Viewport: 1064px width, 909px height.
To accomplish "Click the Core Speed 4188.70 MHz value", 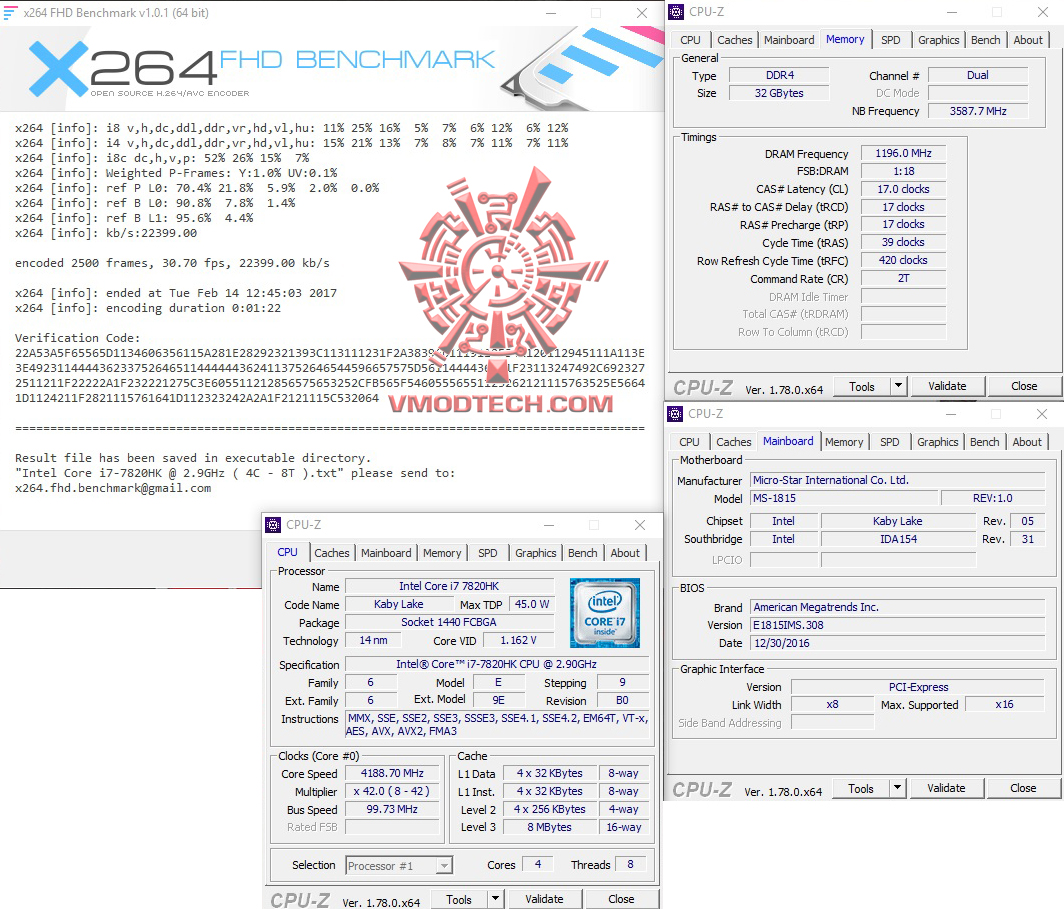I will pos(392,773).
